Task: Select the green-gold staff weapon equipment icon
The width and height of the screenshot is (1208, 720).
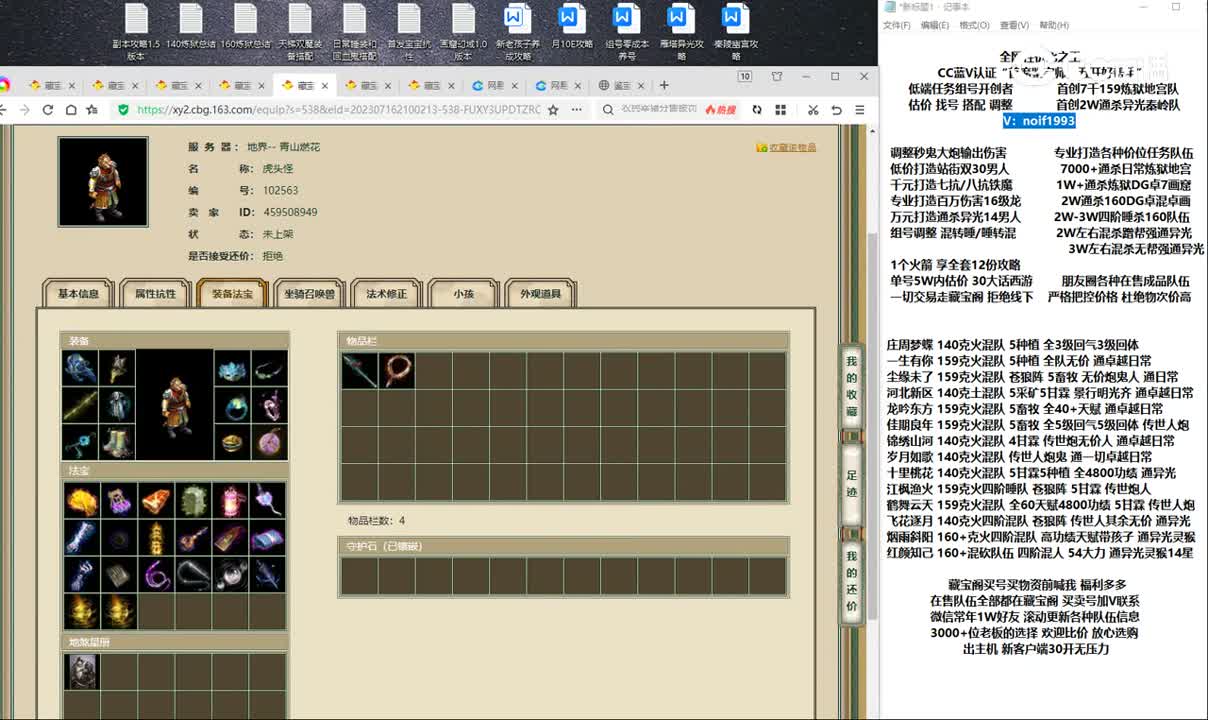Action: click(x=80, y=405)
